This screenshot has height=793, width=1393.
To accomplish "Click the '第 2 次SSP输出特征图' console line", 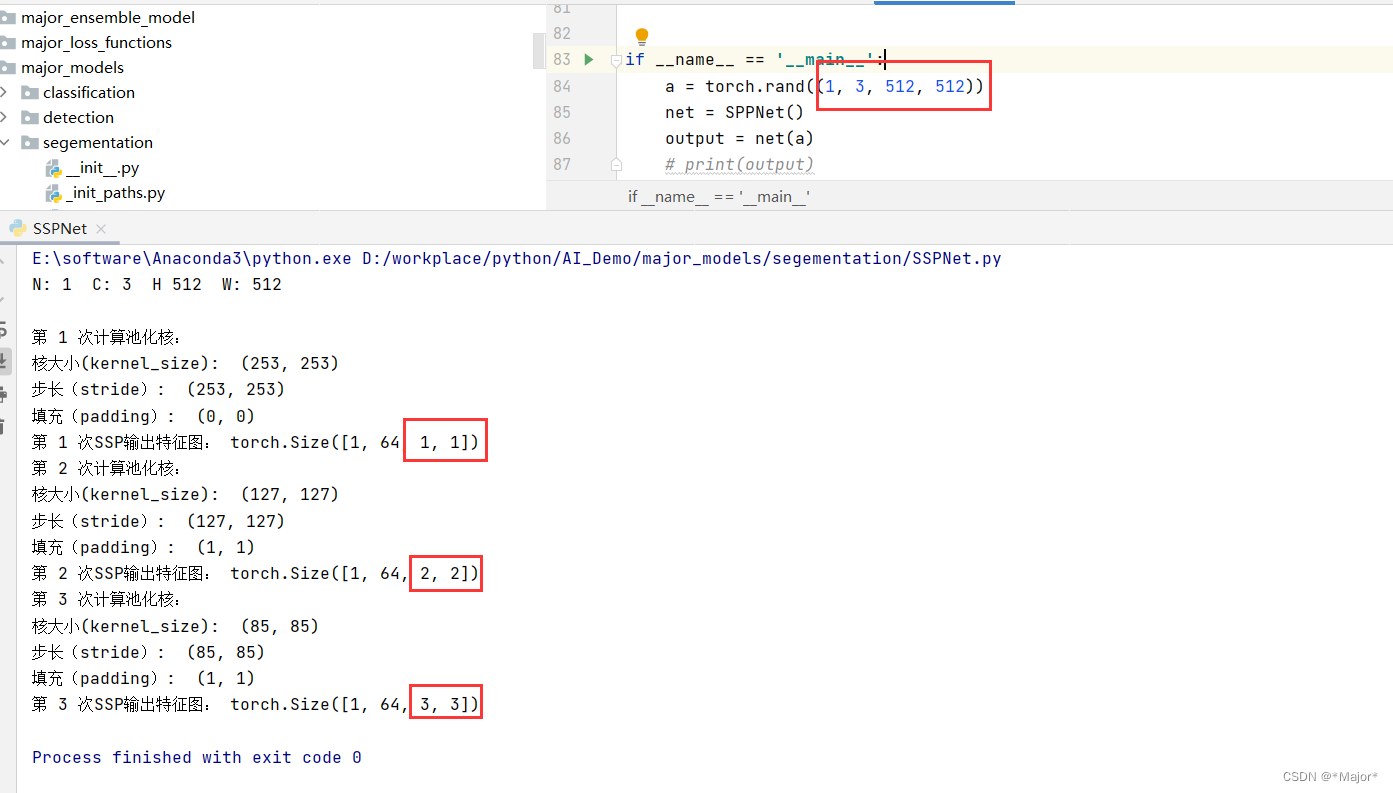I will tap(255, 573).
